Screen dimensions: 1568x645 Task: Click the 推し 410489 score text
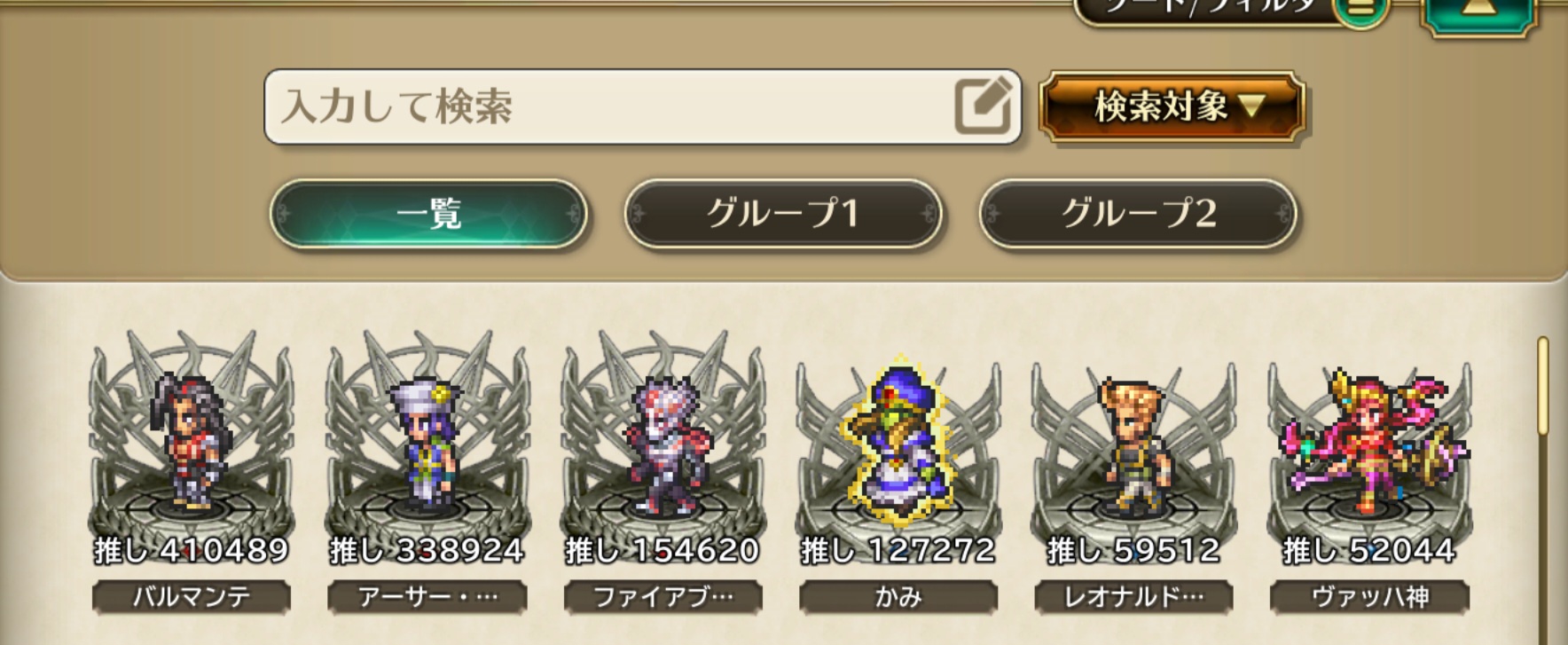192,551
